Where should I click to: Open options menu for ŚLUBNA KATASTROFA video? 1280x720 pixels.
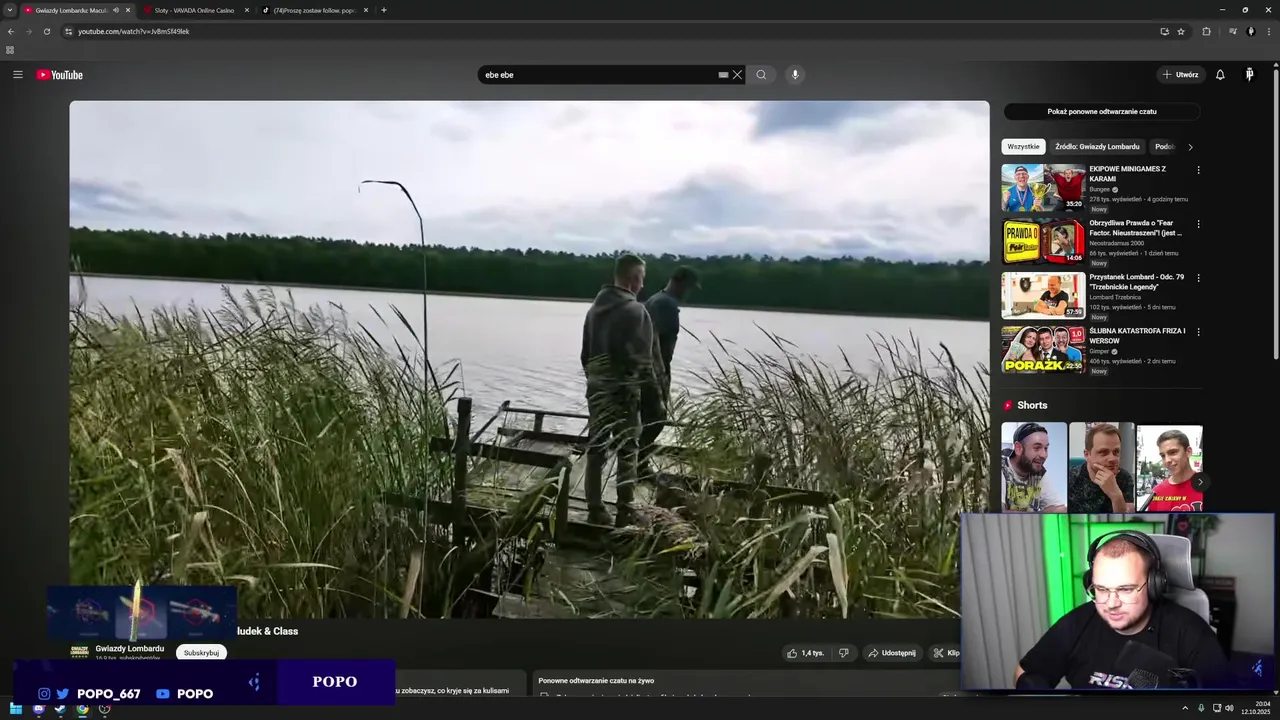coord(1198,332)
